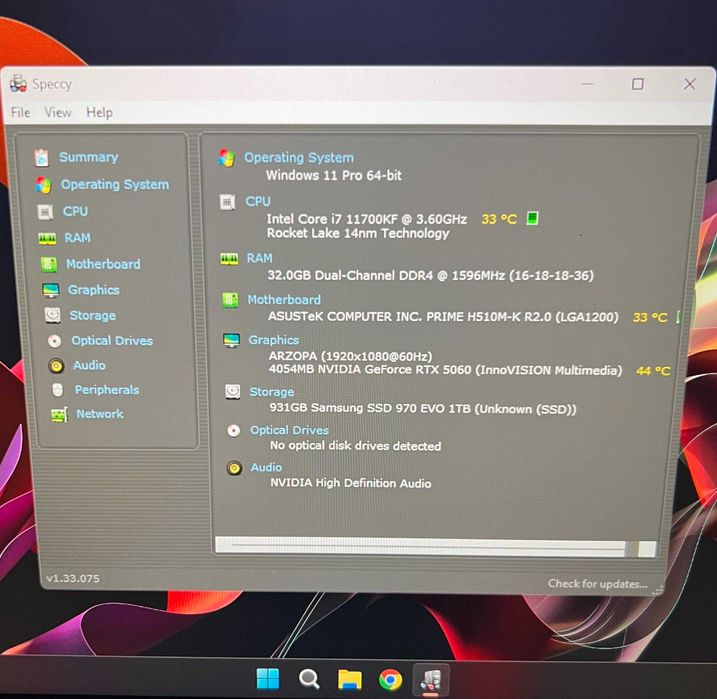717x699 pixels.
Task: Click the Audio speaker icon in sidebar
Action: [x=56, y=366]
